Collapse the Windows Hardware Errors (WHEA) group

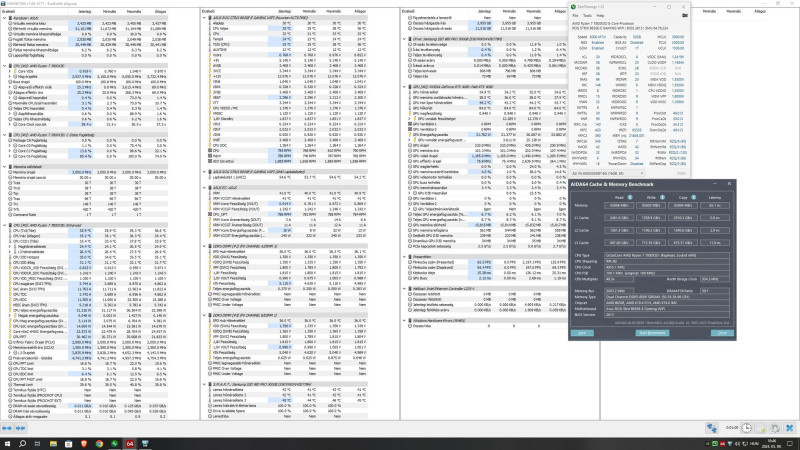click(405, 321)
